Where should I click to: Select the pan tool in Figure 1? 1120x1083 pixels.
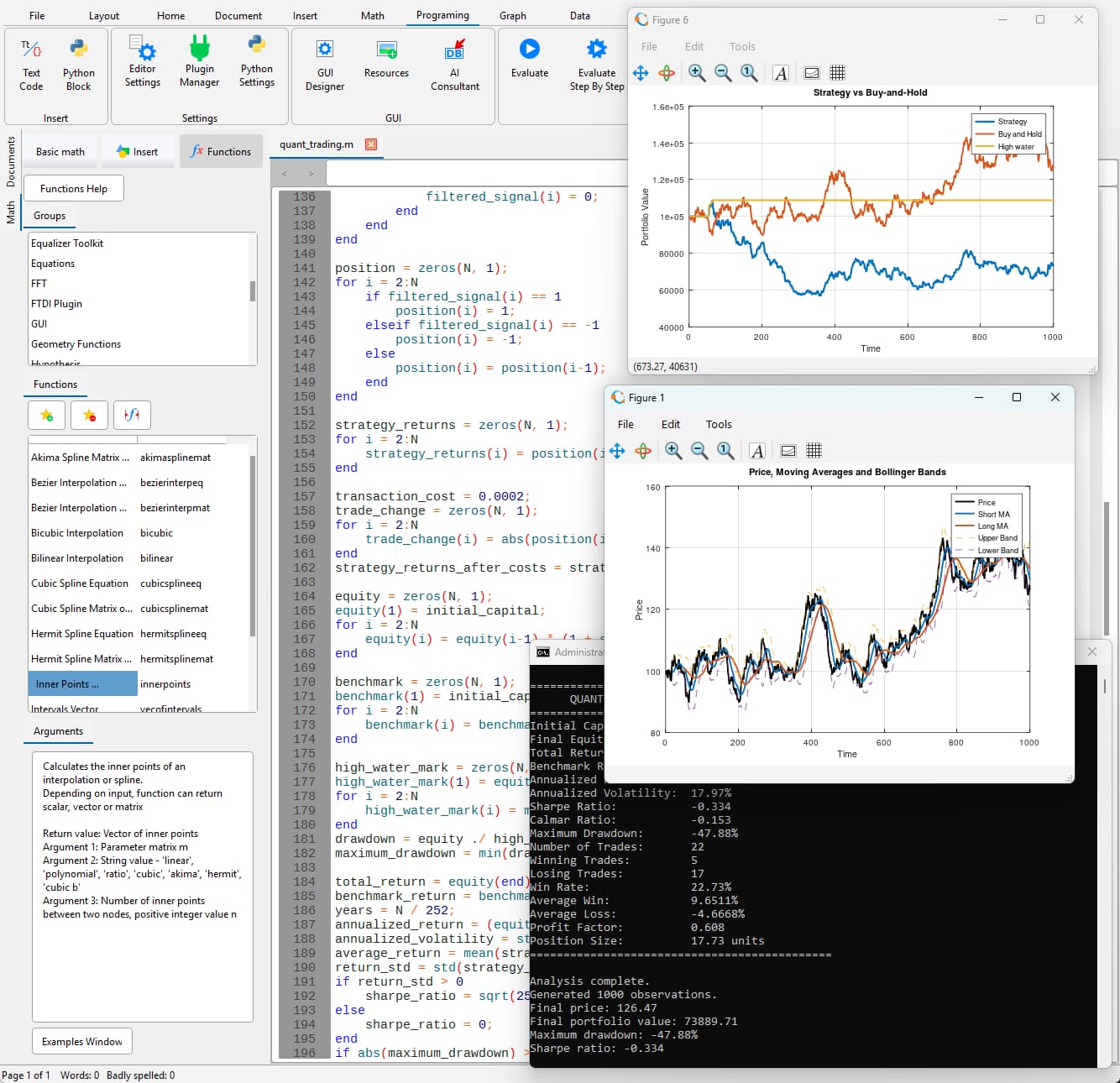coord(617,451)
